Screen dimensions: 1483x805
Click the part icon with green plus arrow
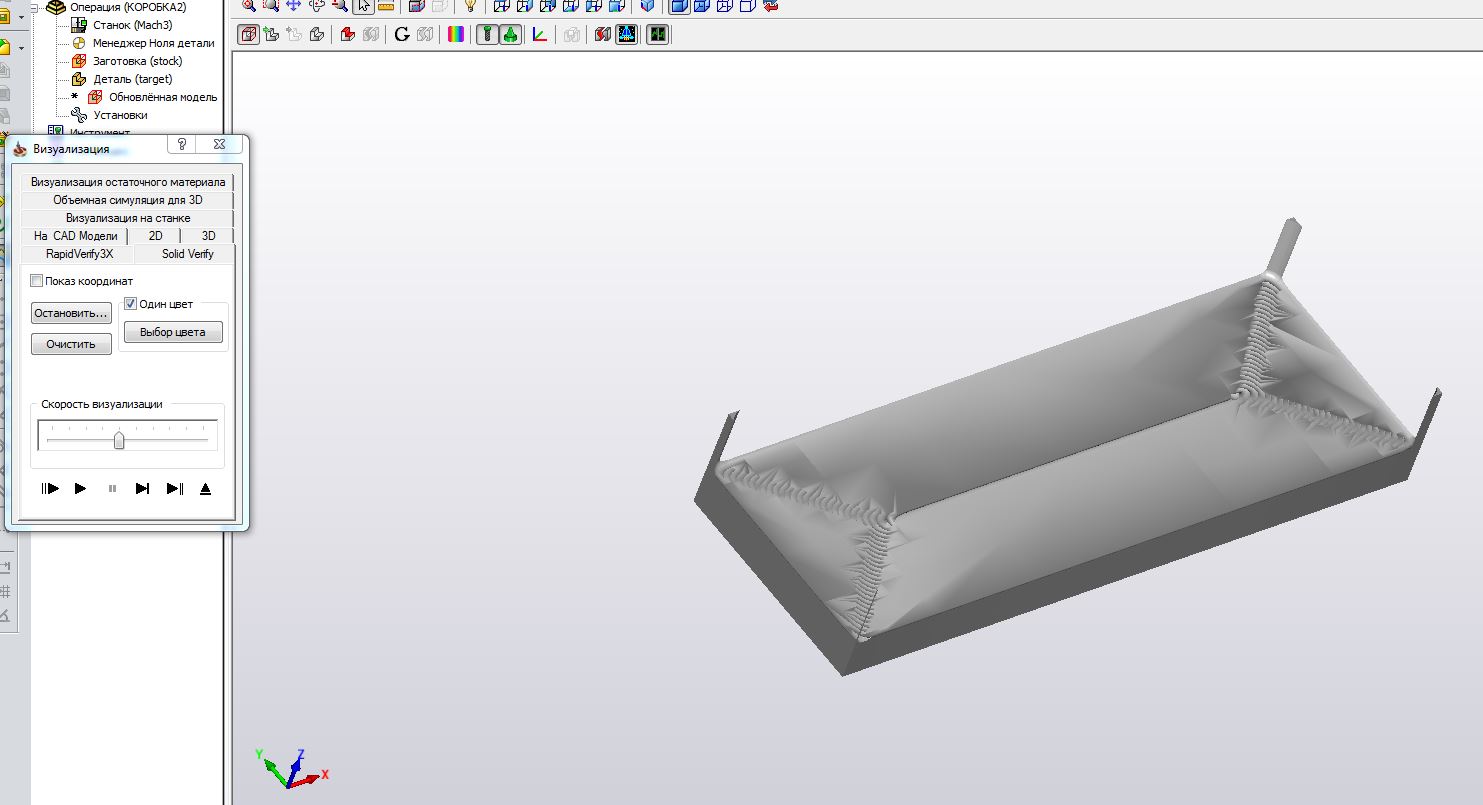pyautogui.click(x=271, y=35)
